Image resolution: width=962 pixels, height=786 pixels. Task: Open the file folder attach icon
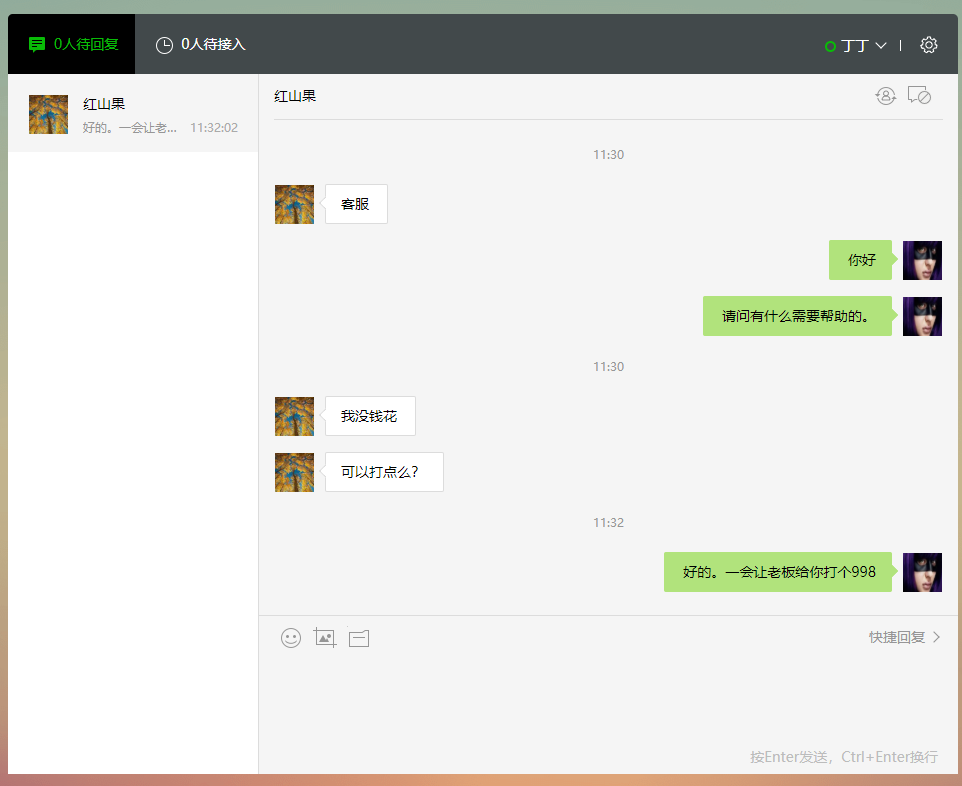pyautogui.click(x=359, y=639)
